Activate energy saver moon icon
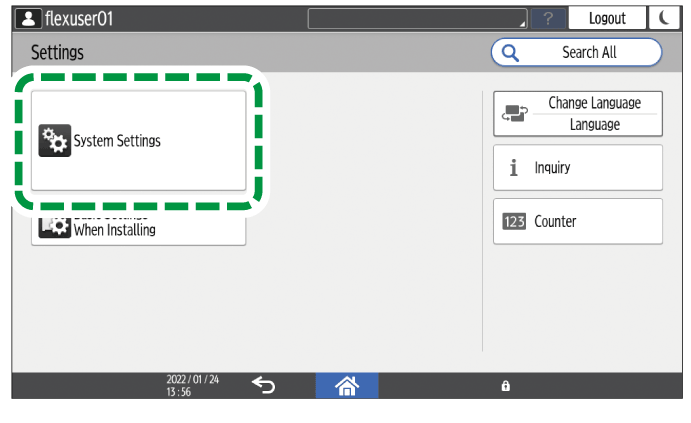The image size is (691, 423). [662, 18]
